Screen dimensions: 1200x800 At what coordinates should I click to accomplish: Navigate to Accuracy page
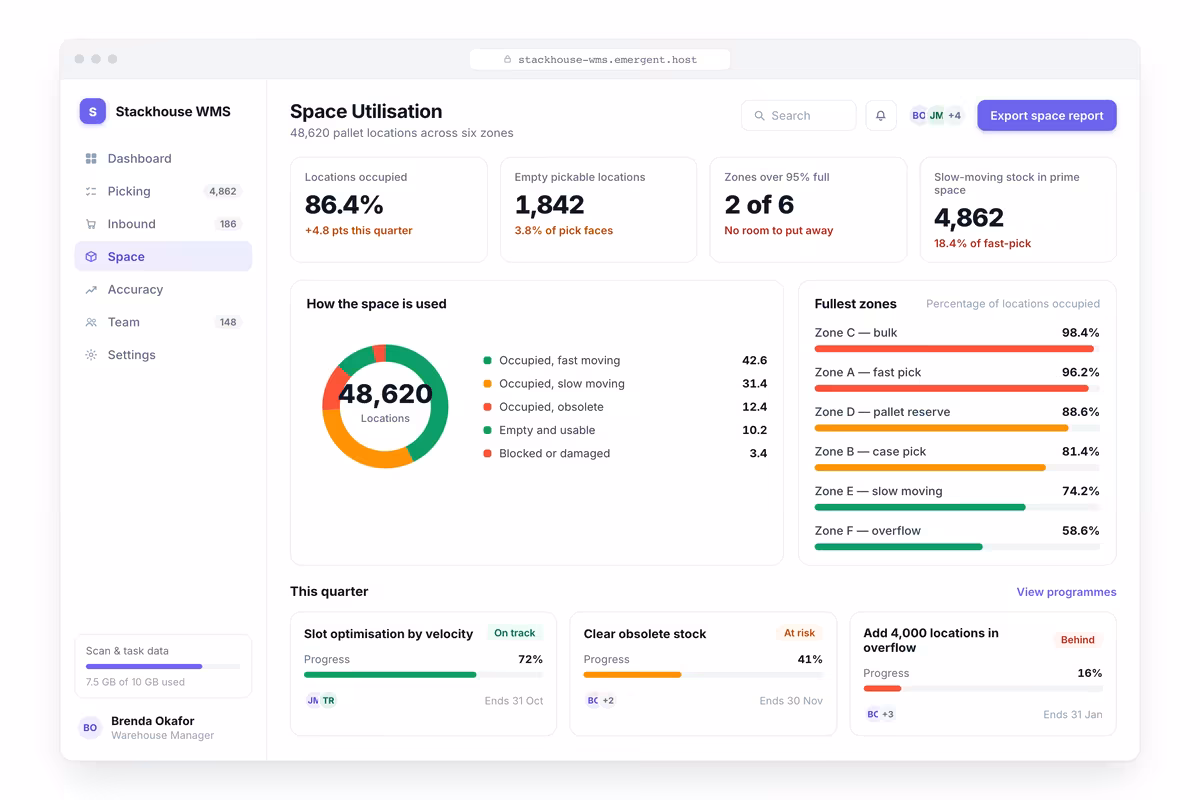(163, 289)
